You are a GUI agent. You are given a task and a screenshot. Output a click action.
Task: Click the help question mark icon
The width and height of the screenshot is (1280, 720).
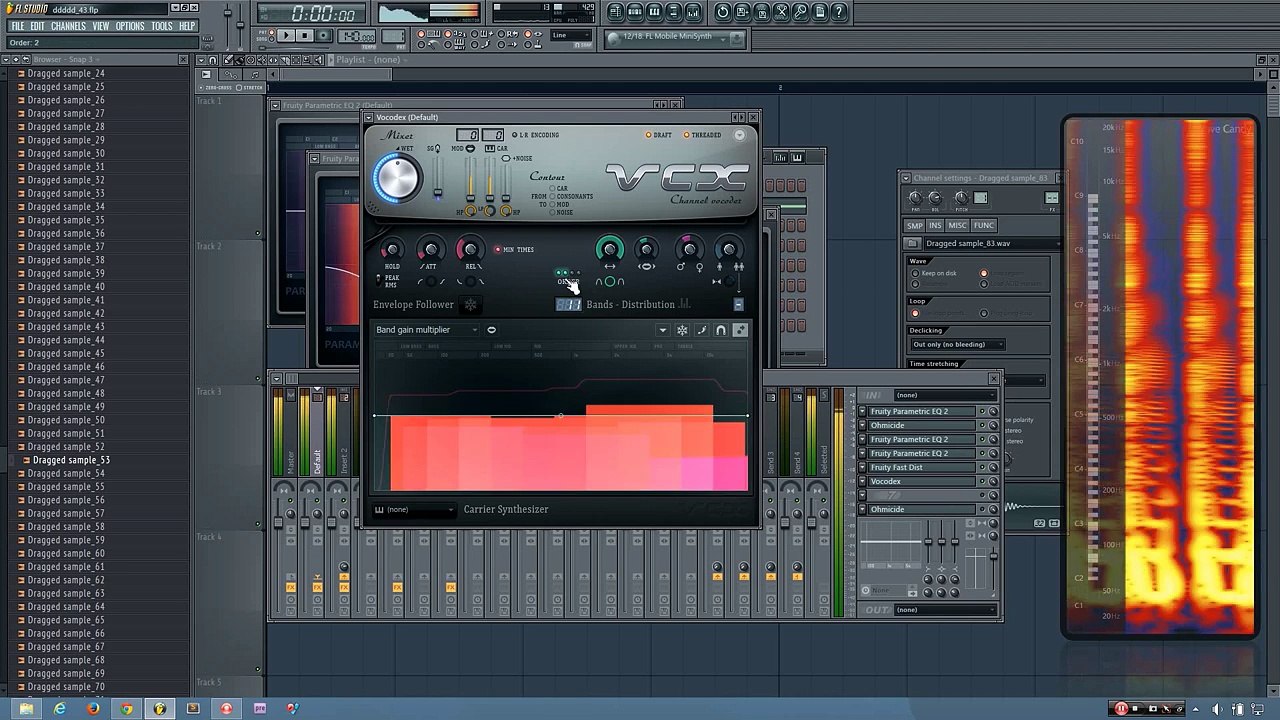point(840,12)
